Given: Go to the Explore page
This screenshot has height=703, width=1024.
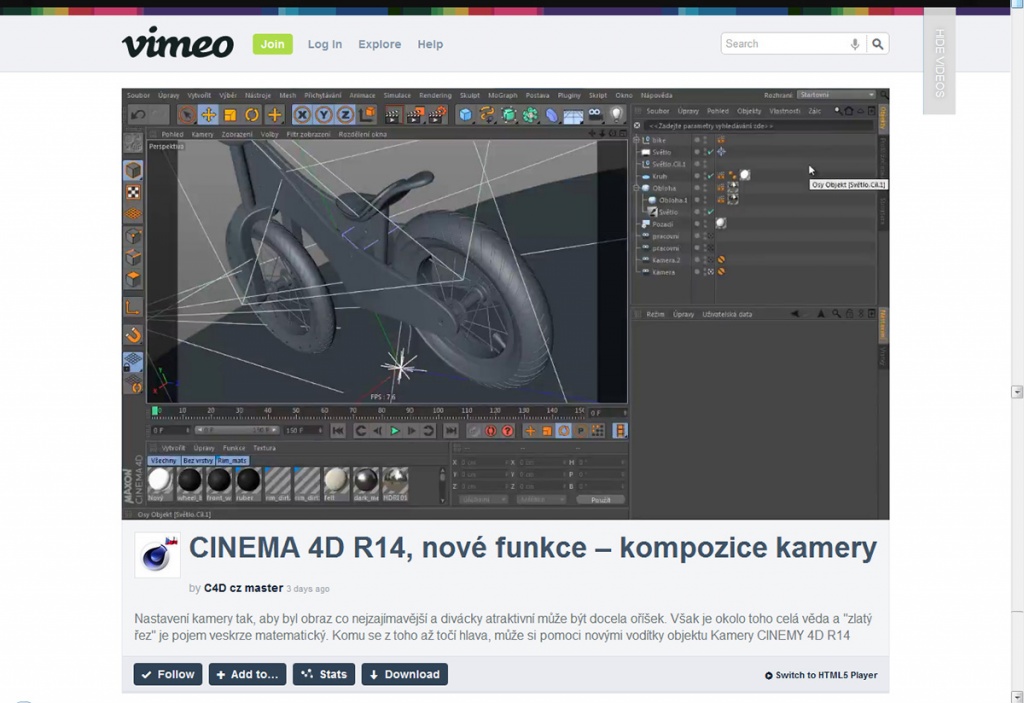Looking at the screenshot, I should click(x=379, y=44).
